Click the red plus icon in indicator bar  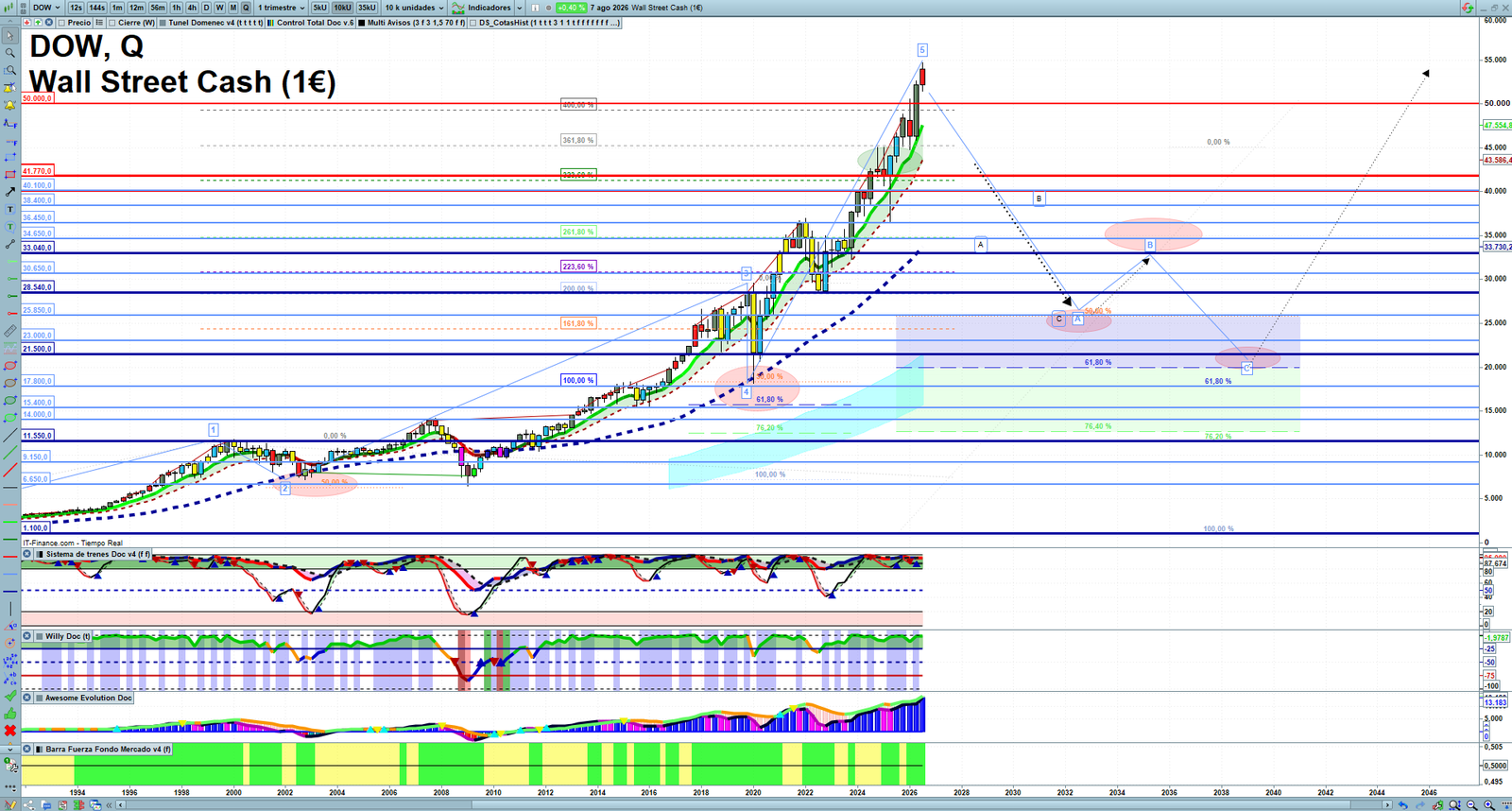click(26, 23)
